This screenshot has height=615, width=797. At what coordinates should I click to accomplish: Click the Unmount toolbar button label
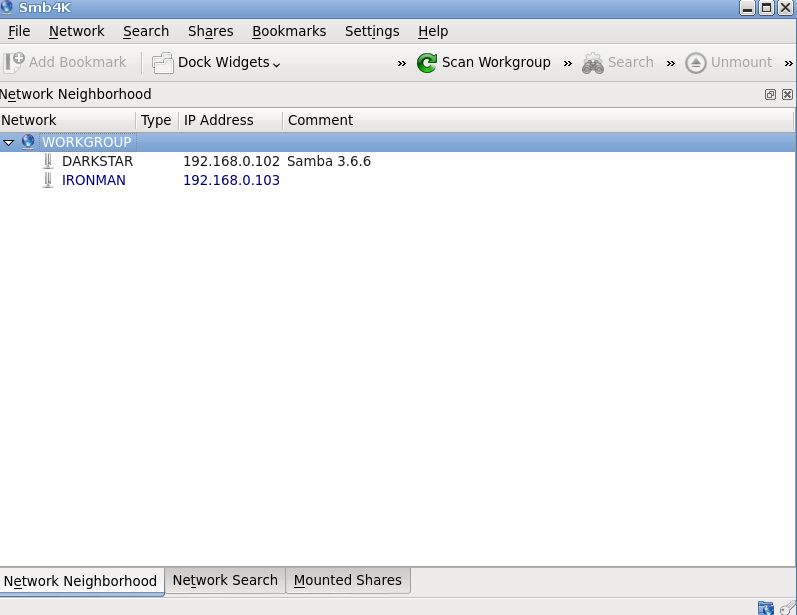tap(741, 63)
